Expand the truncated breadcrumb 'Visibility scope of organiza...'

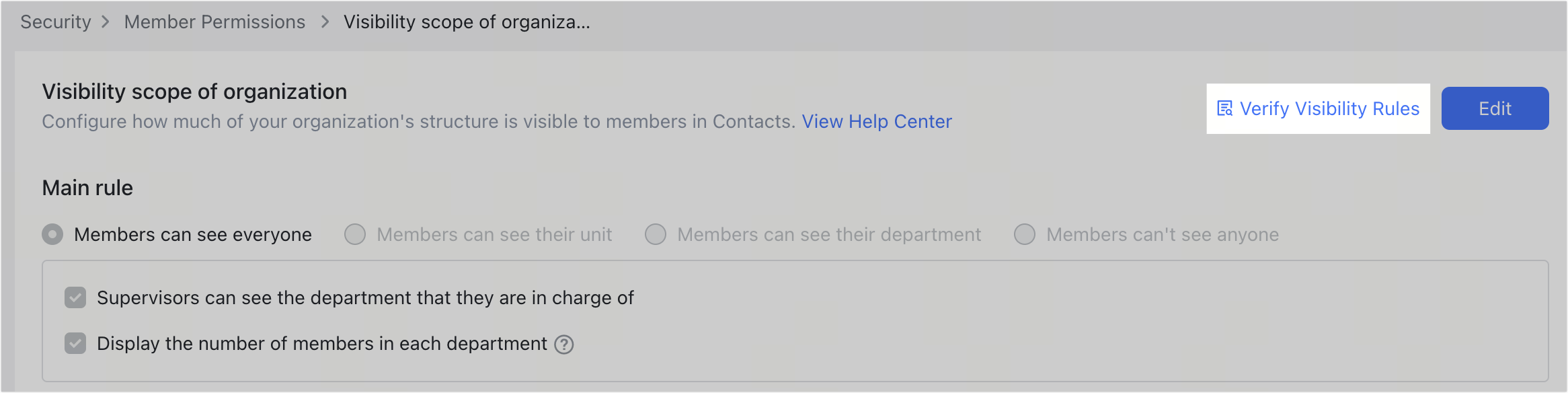(x=466, y=22)
